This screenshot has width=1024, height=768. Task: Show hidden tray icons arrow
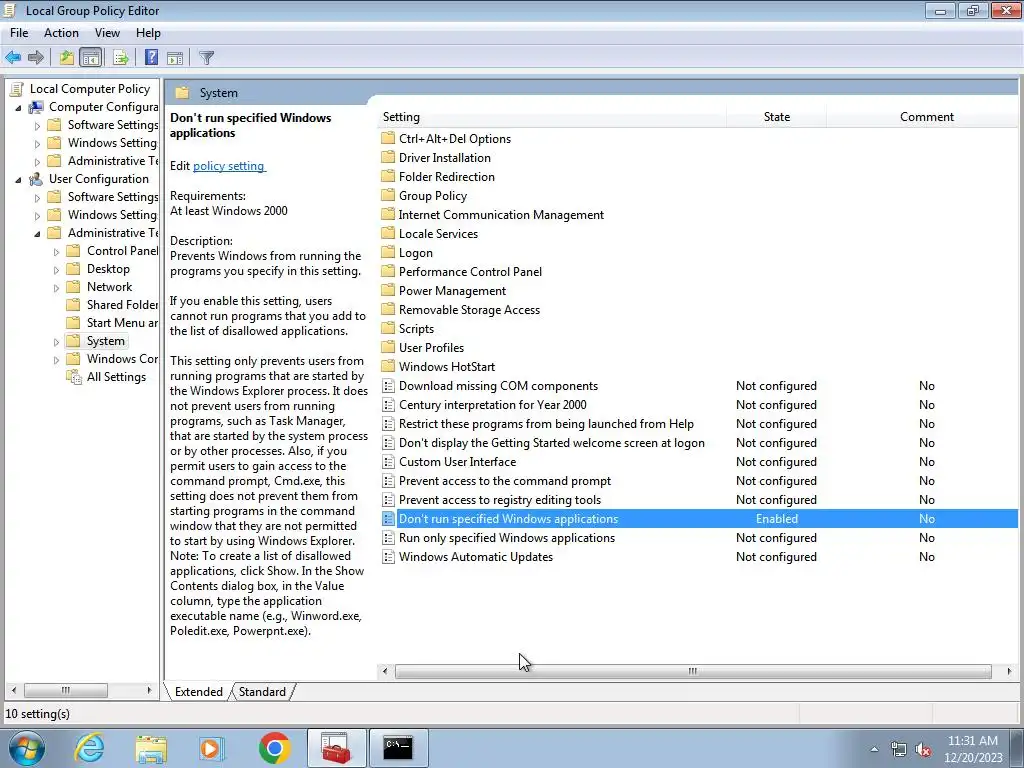click(x=874, y=749)
